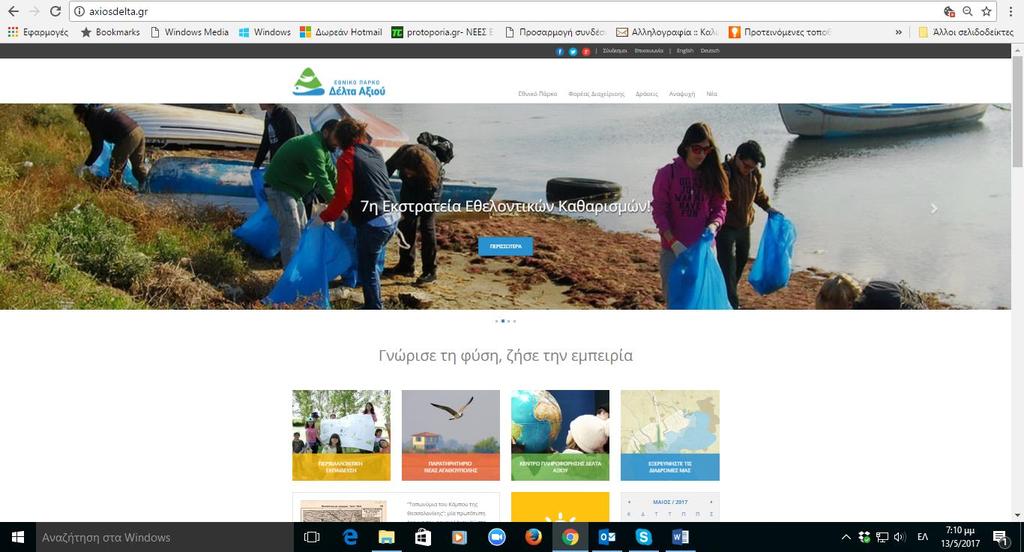Click Δέλτα Αξιού park logo
The width and height of the screenshot is (1024, 552).
click(339, 82)
